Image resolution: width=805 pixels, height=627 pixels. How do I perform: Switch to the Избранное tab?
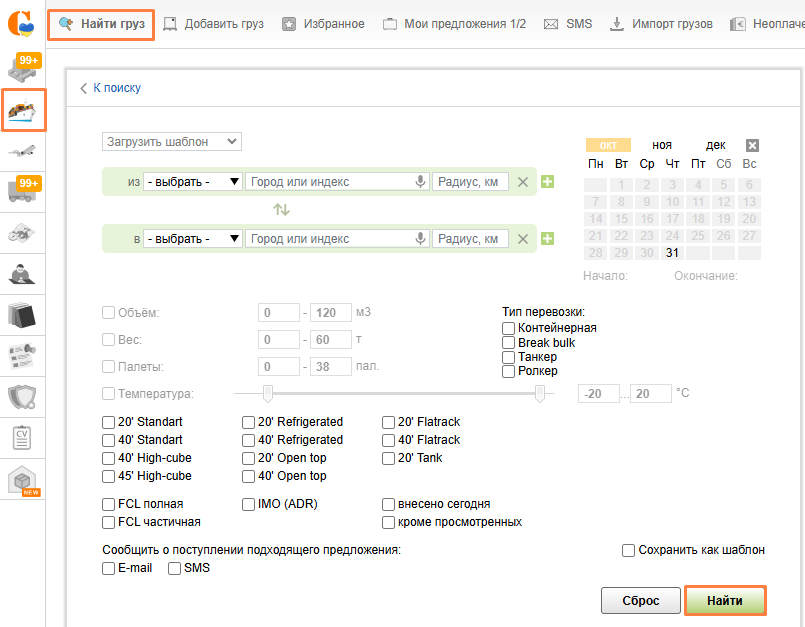[323, 24]
